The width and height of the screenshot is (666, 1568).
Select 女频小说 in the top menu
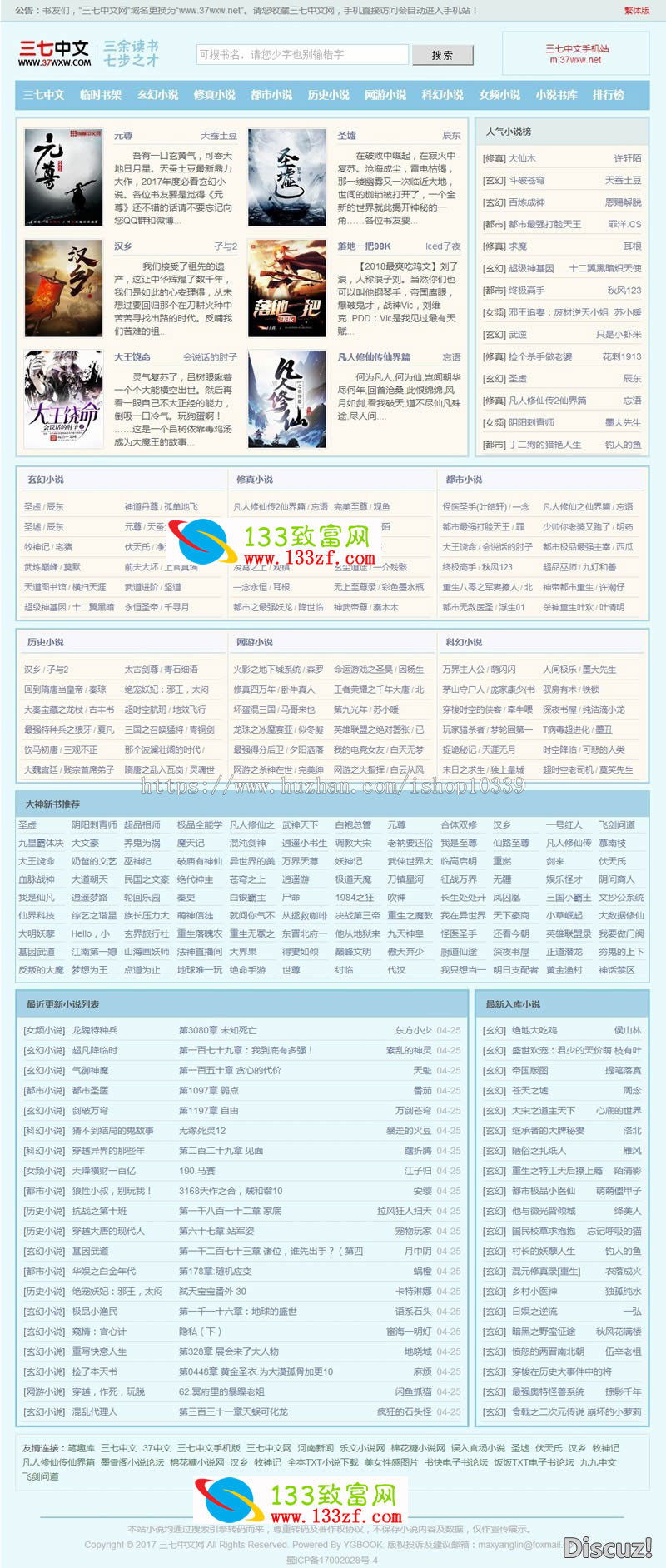tap(499, 95)
